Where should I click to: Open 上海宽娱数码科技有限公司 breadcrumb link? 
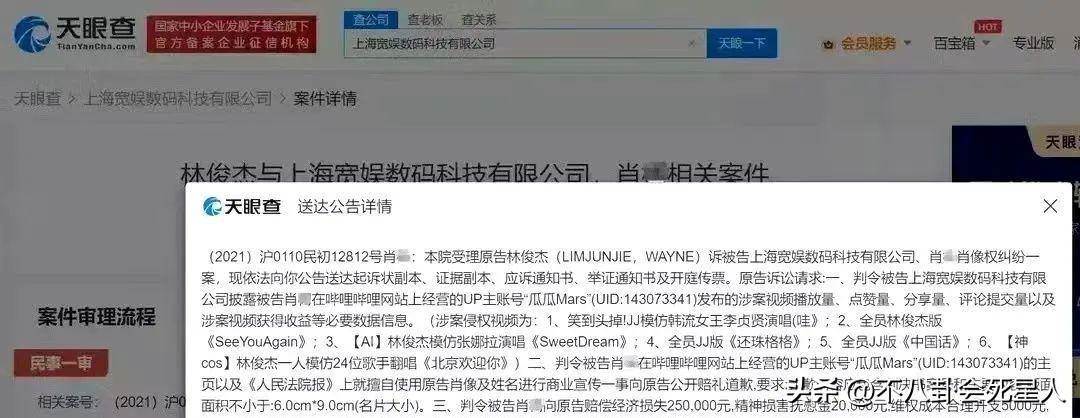coord(178,98)
